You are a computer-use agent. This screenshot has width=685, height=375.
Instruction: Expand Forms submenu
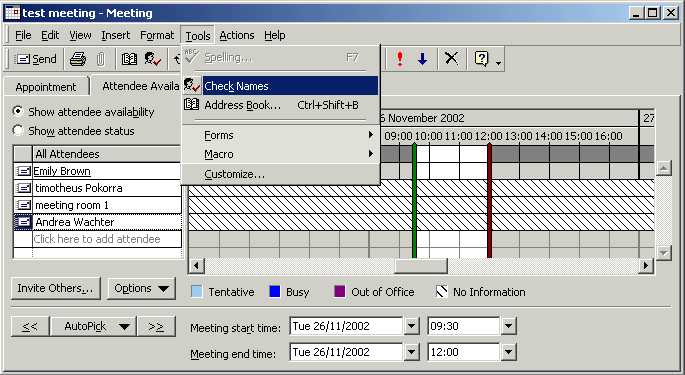[280, 135]
